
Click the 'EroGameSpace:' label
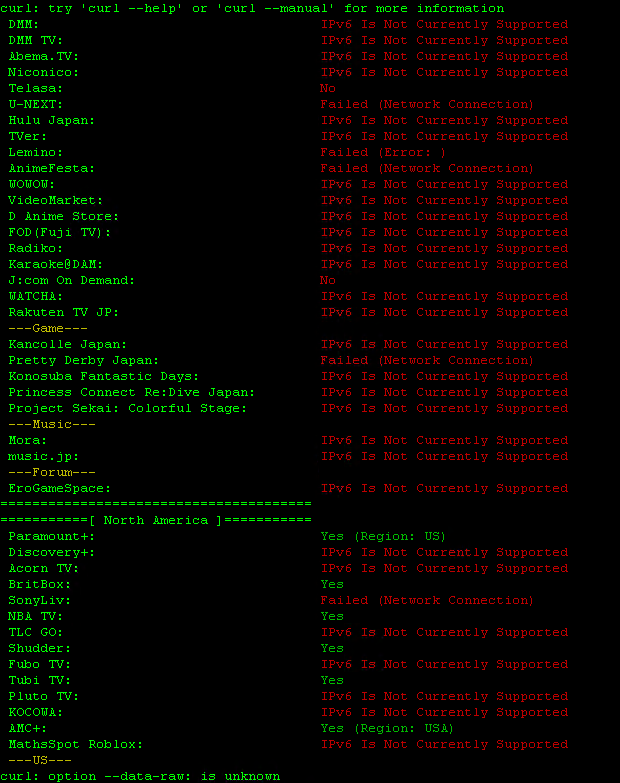pos(59,488)
